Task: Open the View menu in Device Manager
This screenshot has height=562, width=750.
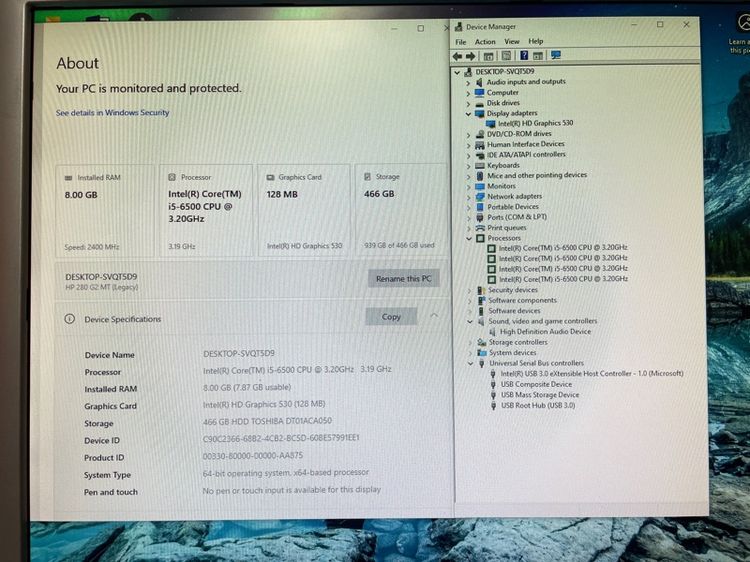Action: click(x=511, y=42)
